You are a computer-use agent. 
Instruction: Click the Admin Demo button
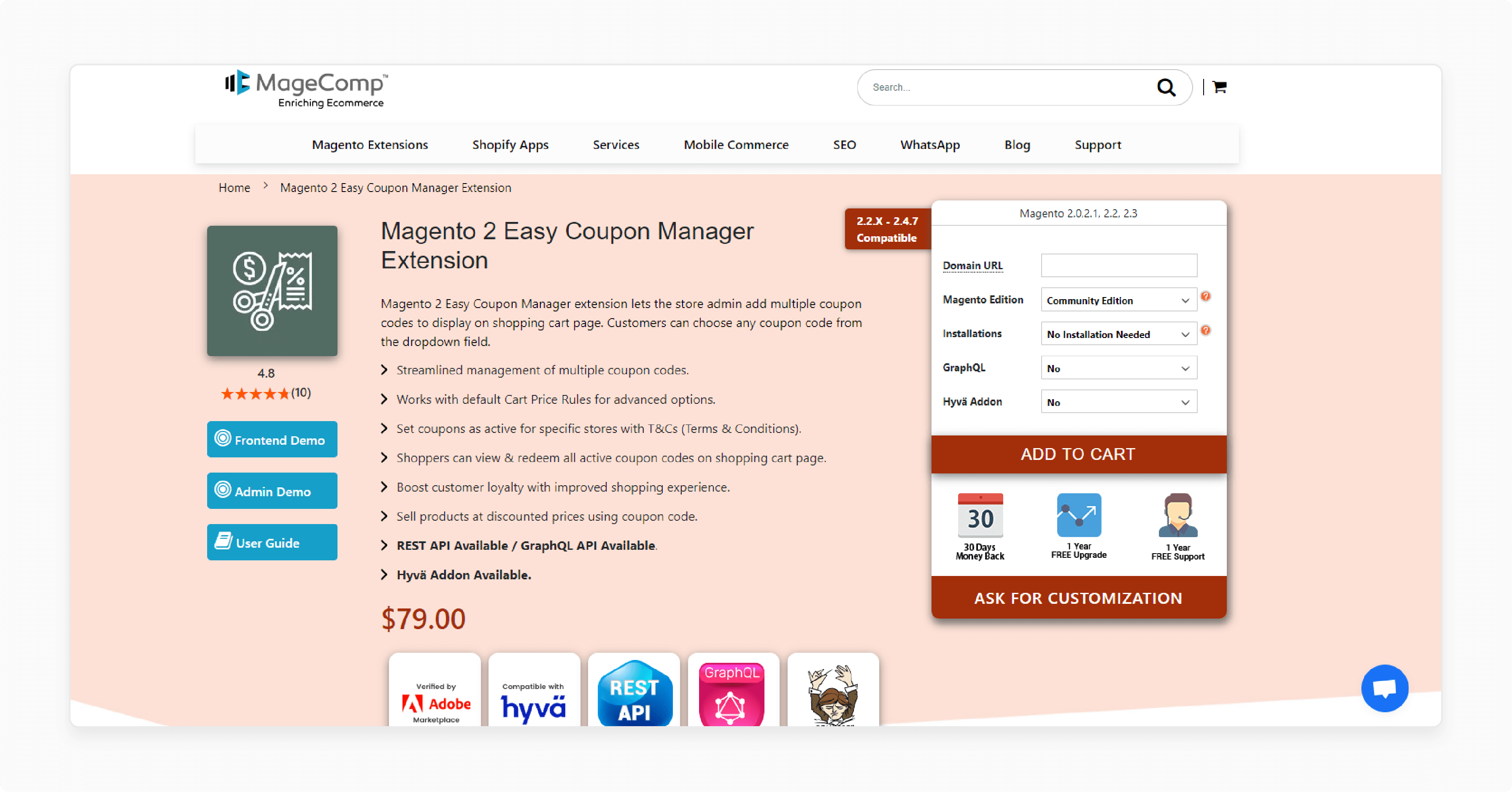(x=272, y=491)
